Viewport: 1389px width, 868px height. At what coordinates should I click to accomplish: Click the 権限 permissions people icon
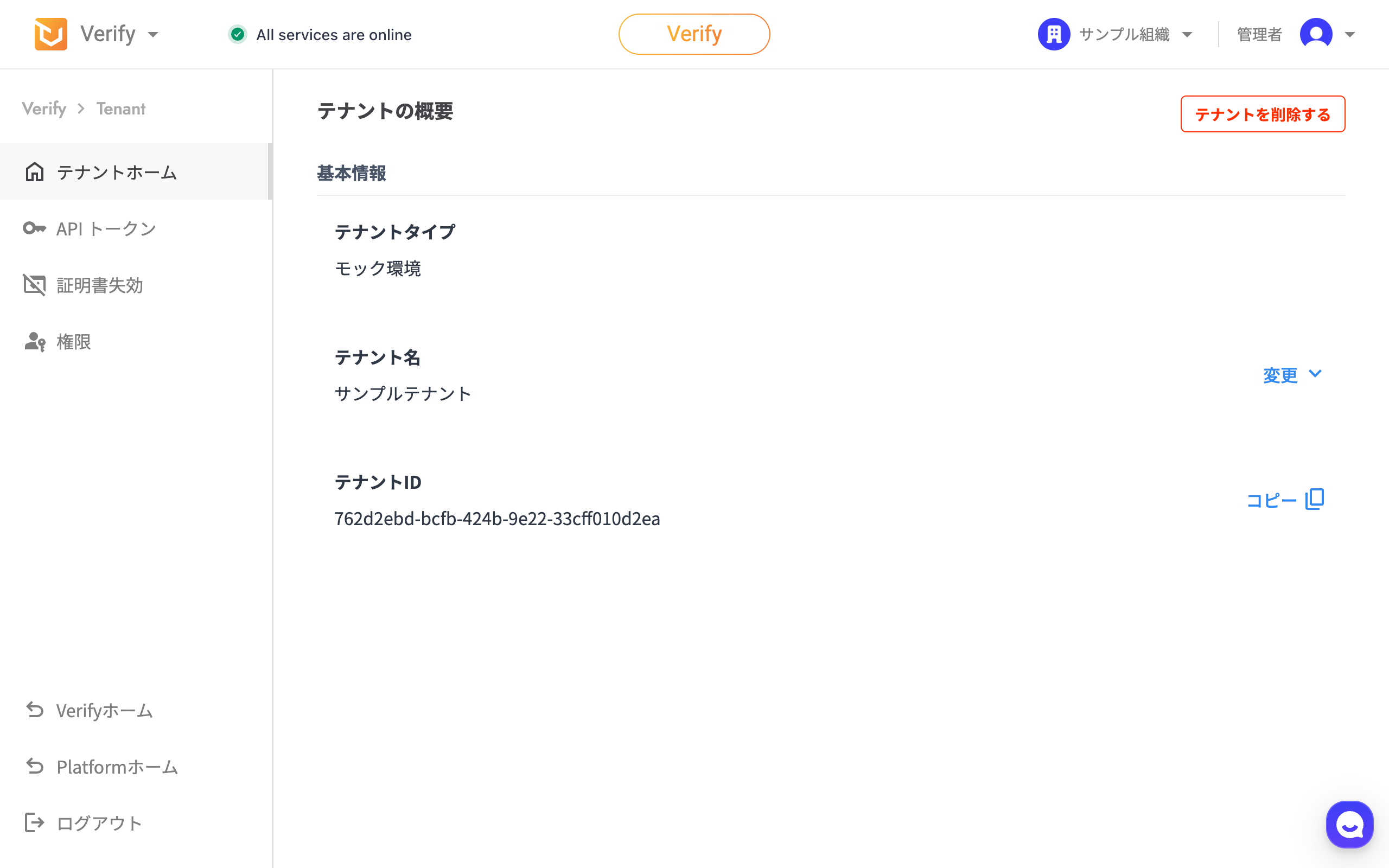pyautogui.click(x=34, y=342)
